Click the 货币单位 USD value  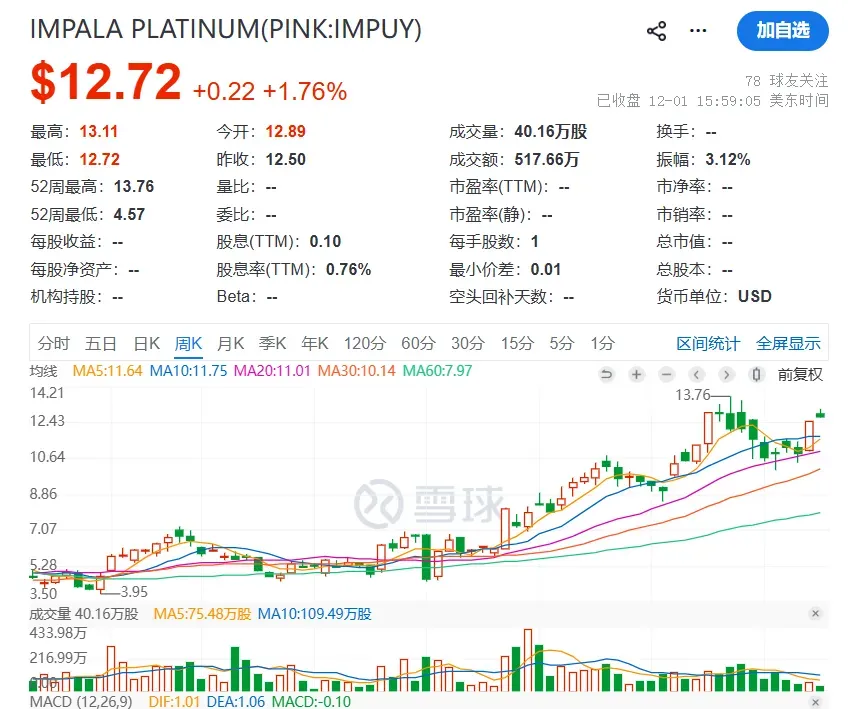click(x=755, y=296)
